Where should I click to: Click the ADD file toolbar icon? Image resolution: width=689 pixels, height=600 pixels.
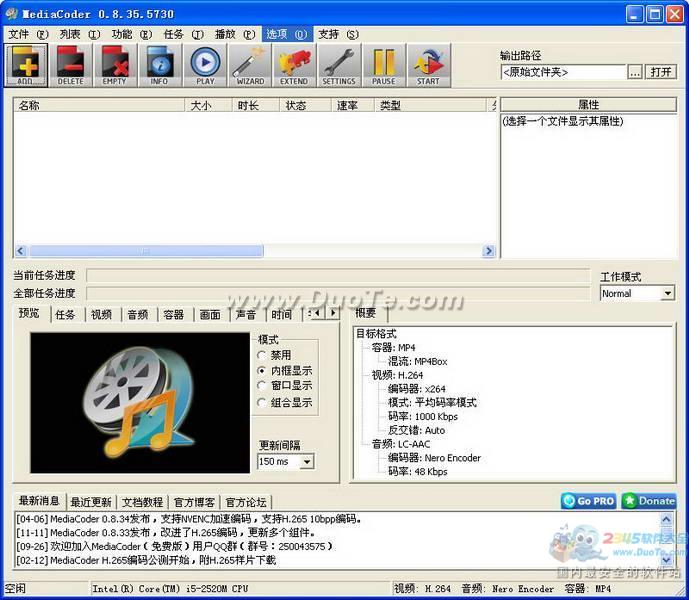(26, 65)
